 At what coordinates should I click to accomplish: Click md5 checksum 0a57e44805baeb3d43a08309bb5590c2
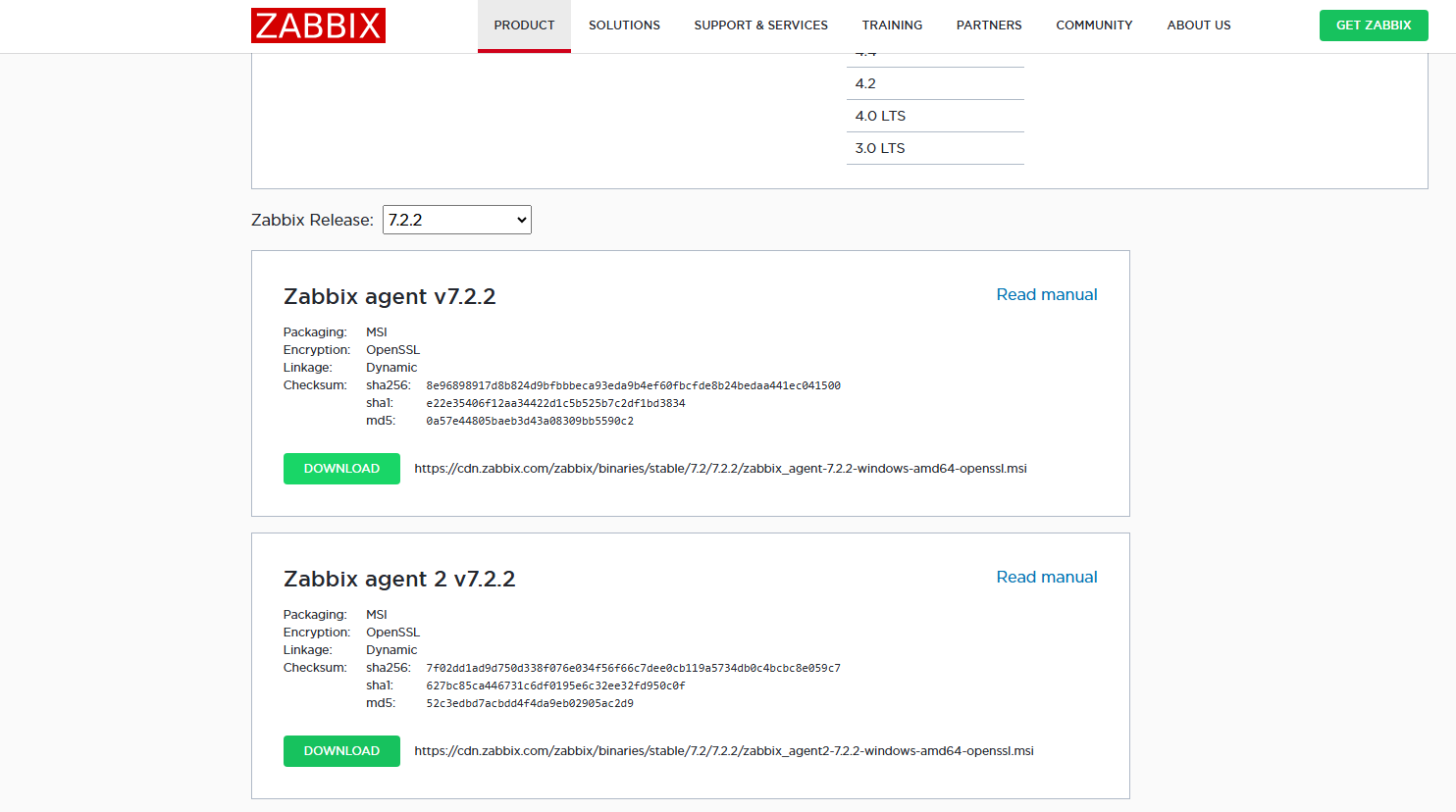530,421
